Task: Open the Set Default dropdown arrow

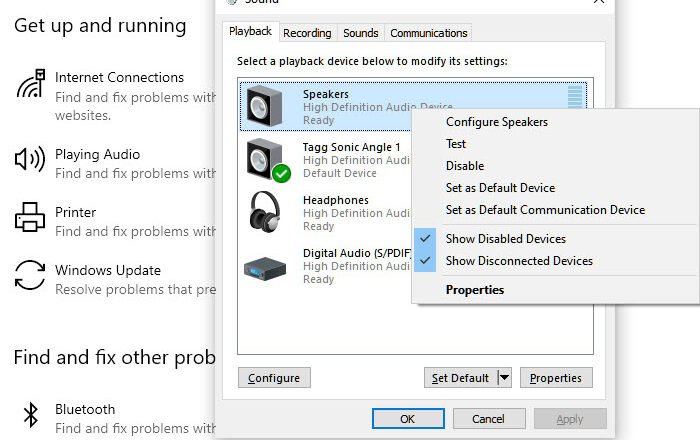Action: pyautogui.click(x=504, y=378)
